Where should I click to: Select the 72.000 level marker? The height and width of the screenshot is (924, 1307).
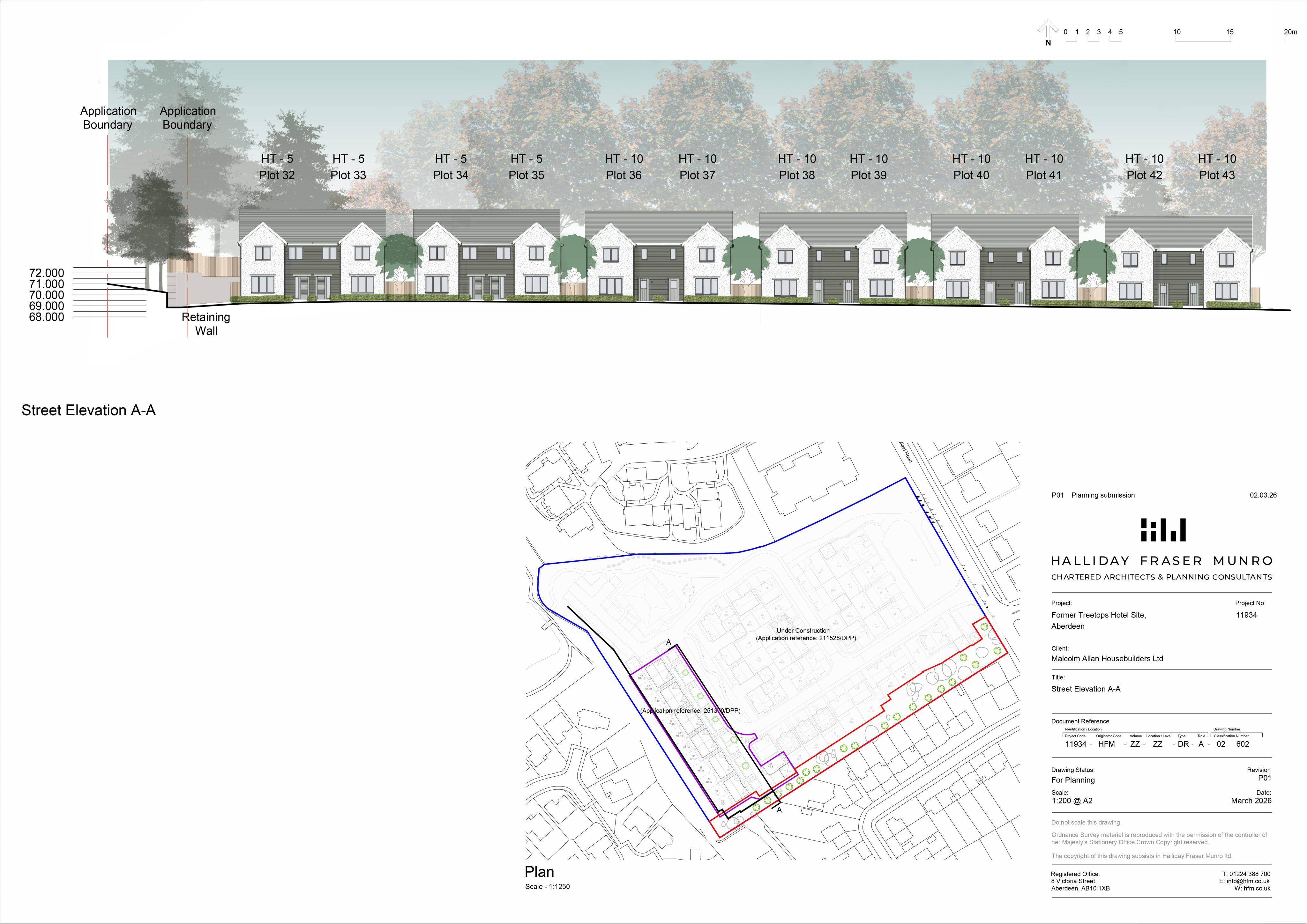(x=47, y=272)
